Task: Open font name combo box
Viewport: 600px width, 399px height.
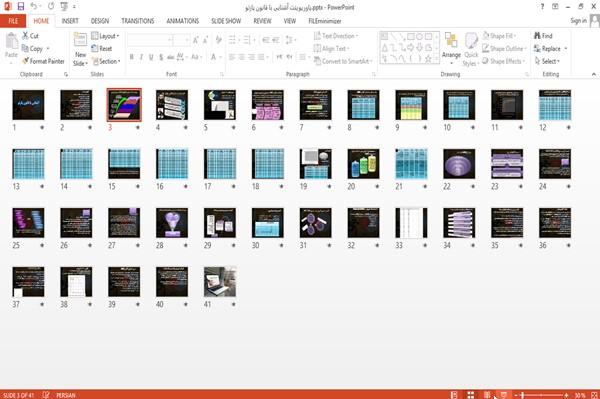Action: 149,40
